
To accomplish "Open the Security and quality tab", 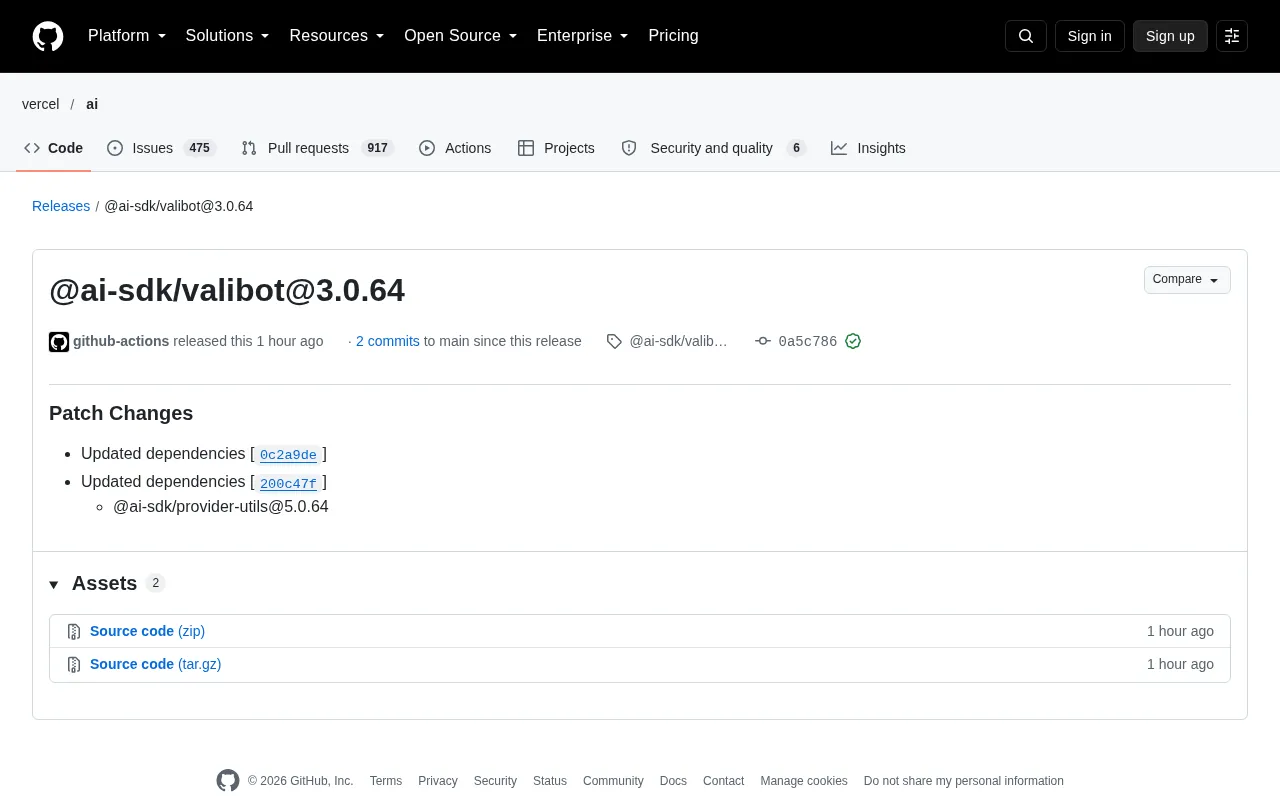I will (713, 148).
